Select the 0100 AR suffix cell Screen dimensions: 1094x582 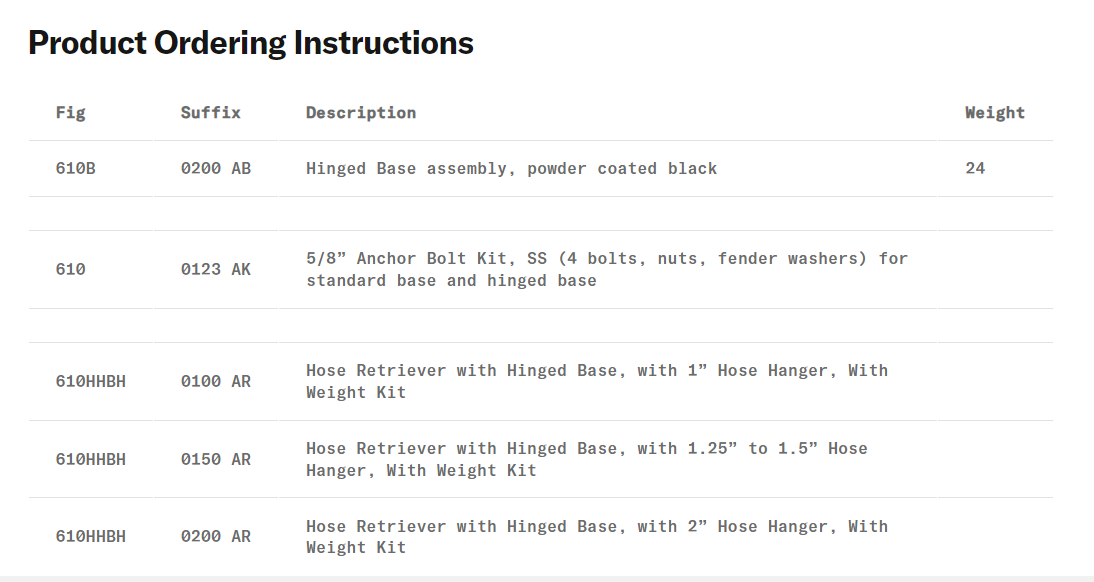coord(216,382)
